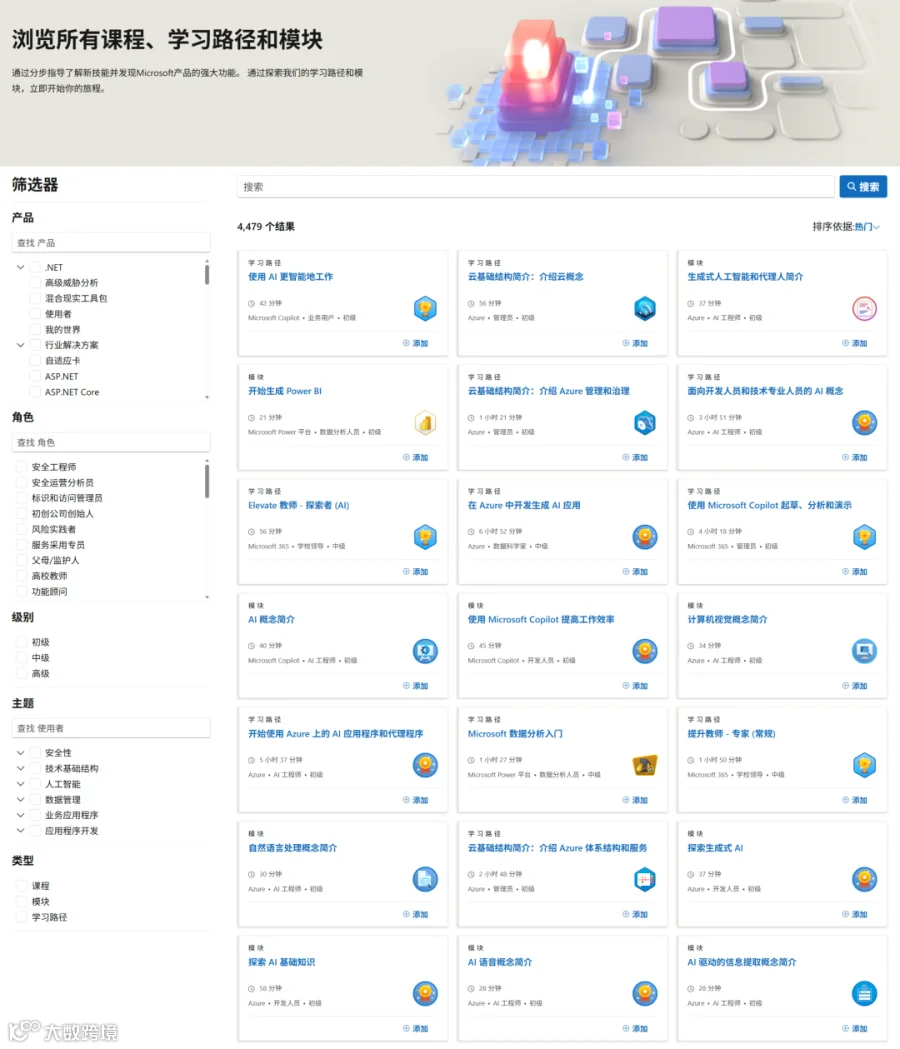Click the badge on 提升教师 - 专家 (常规) card

[864, 765]
